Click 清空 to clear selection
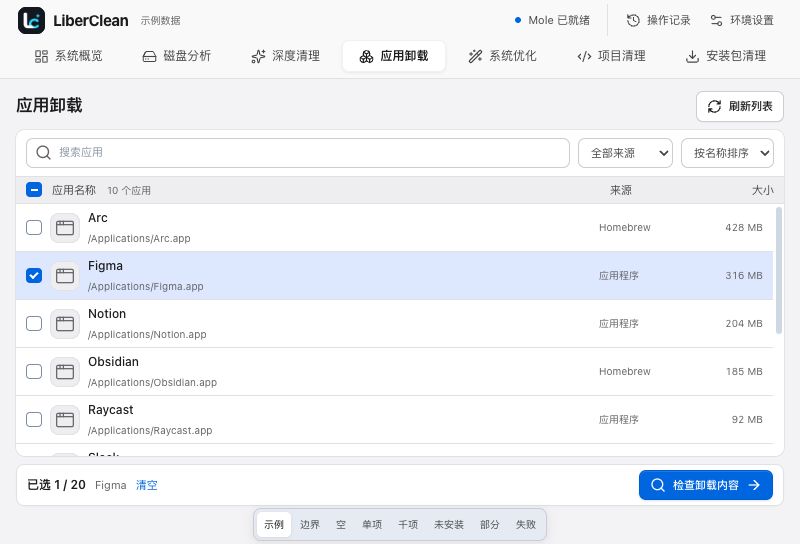800x544 pixels. click(147, 485)
